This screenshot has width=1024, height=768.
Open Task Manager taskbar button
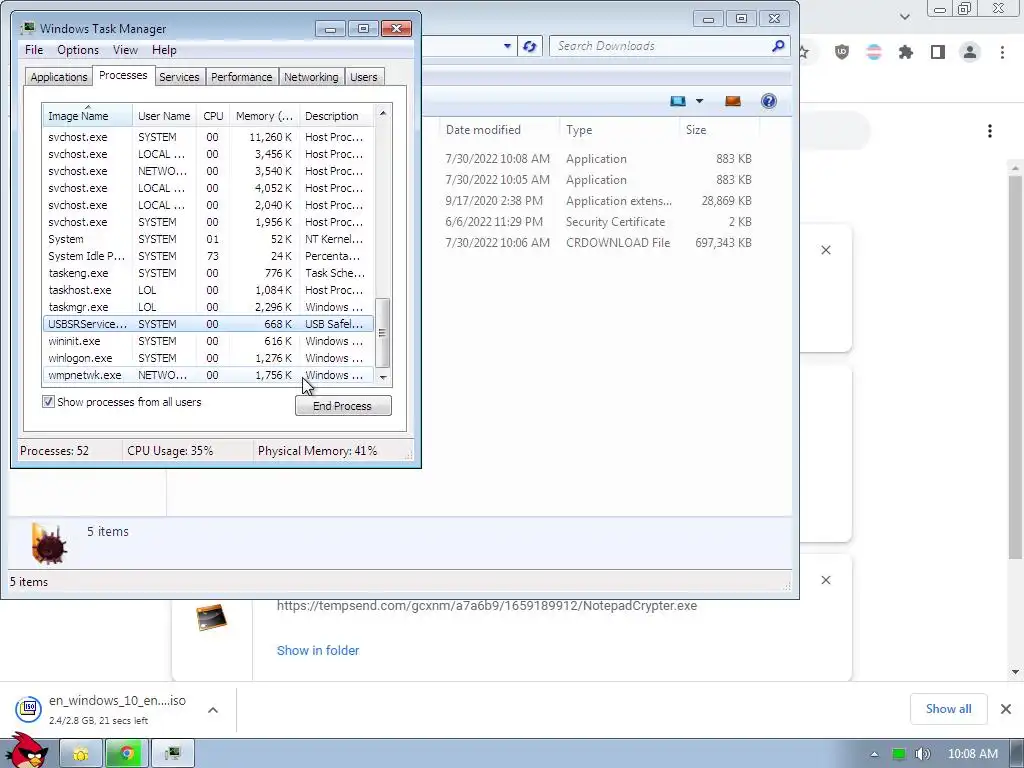[x=172, y=754]
